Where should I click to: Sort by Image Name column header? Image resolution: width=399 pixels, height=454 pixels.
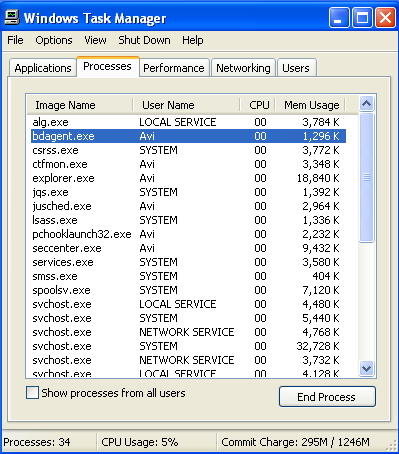(80, 105)
